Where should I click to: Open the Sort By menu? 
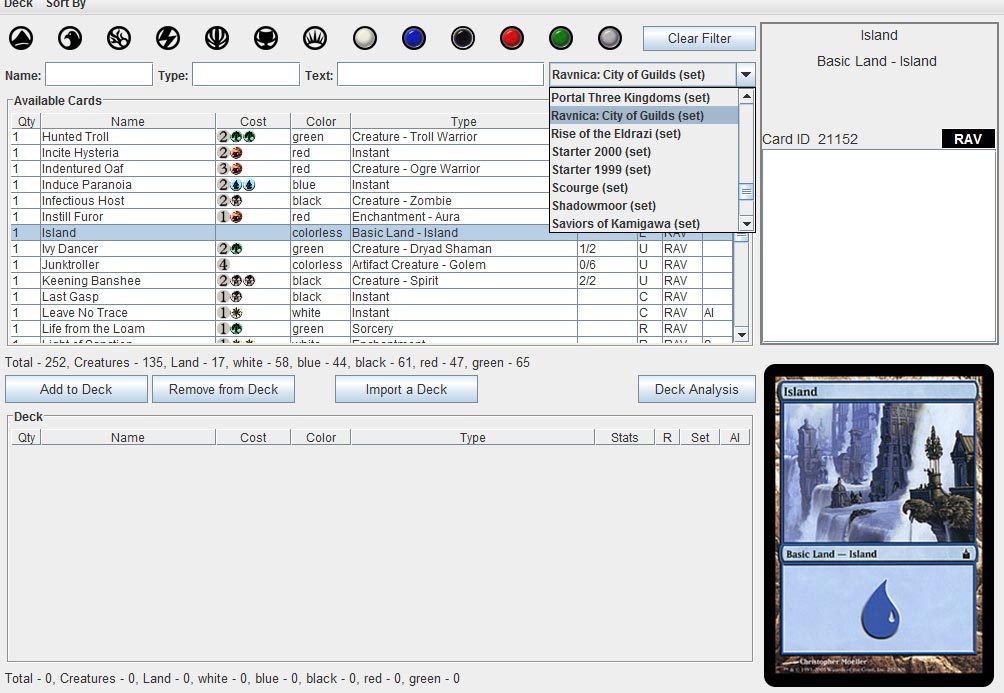coord(66,4)
